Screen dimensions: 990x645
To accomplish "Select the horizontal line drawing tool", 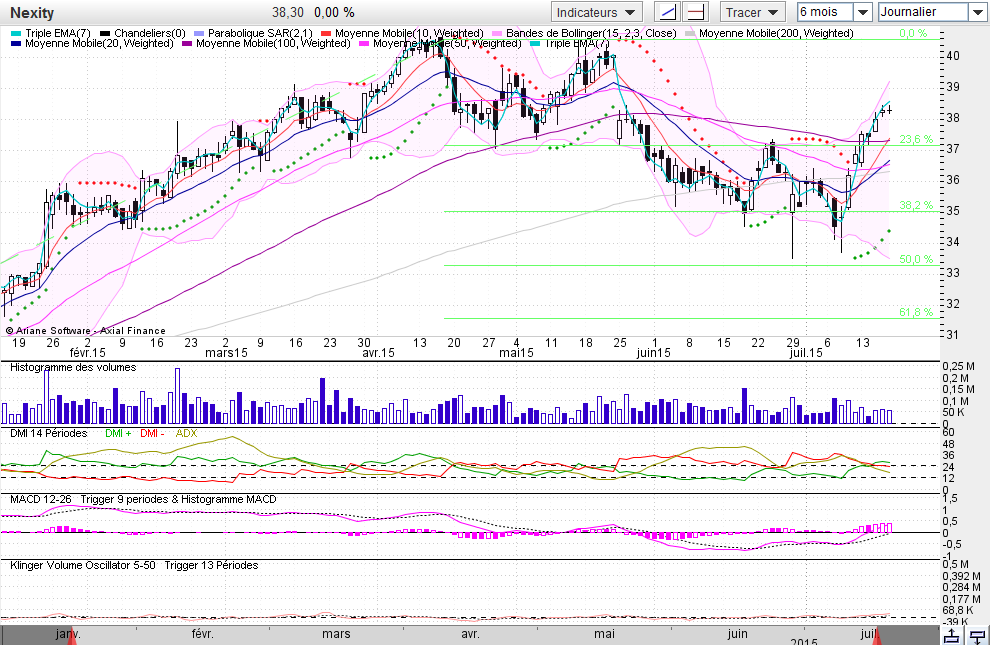I will [x=696, y=12].
